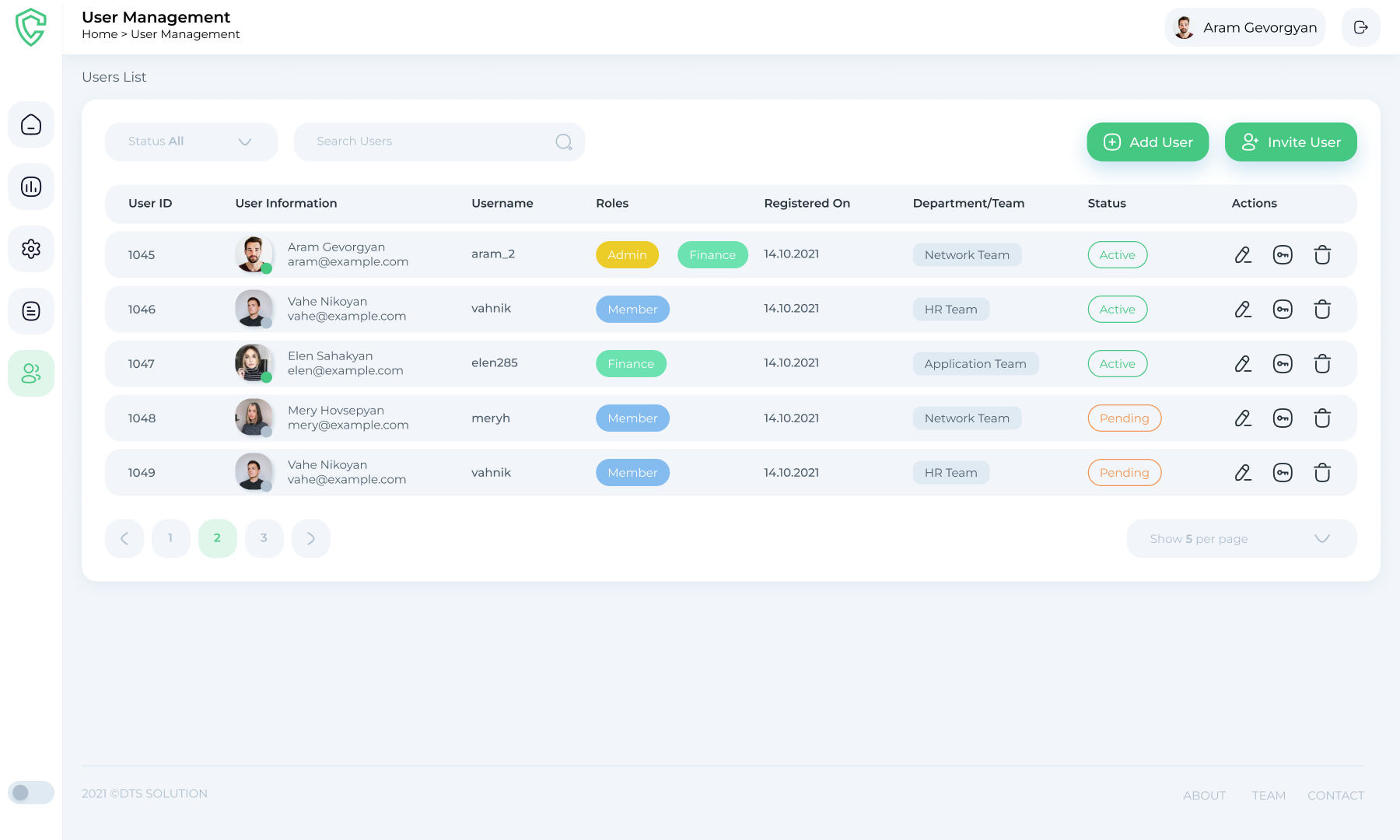Expand the Status All dropdown
Screen dimensions: 1400x840
coord(191,142)
